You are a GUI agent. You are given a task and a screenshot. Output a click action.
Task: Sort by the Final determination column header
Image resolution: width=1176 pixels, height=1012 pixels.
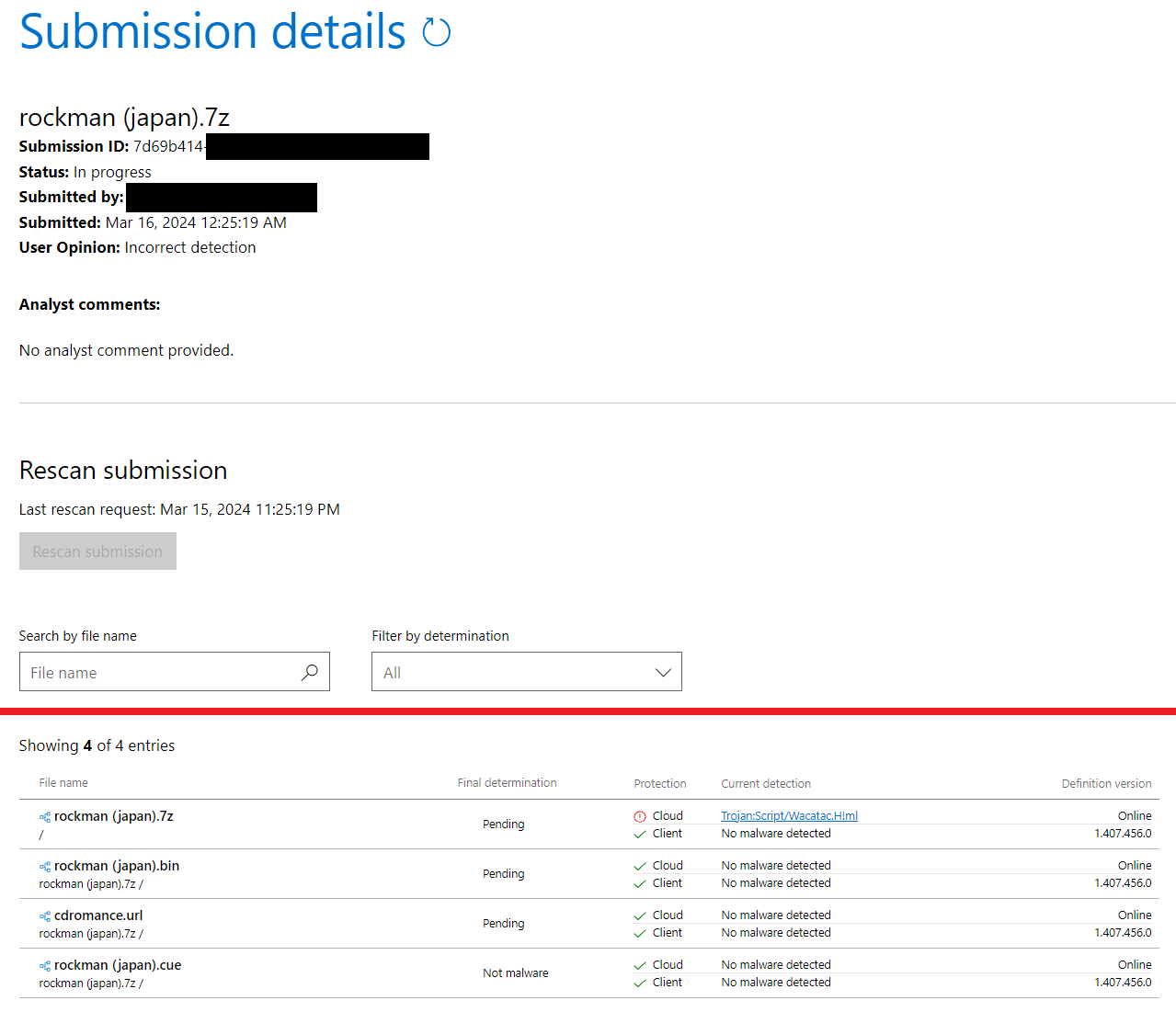[x=507, y=783]
